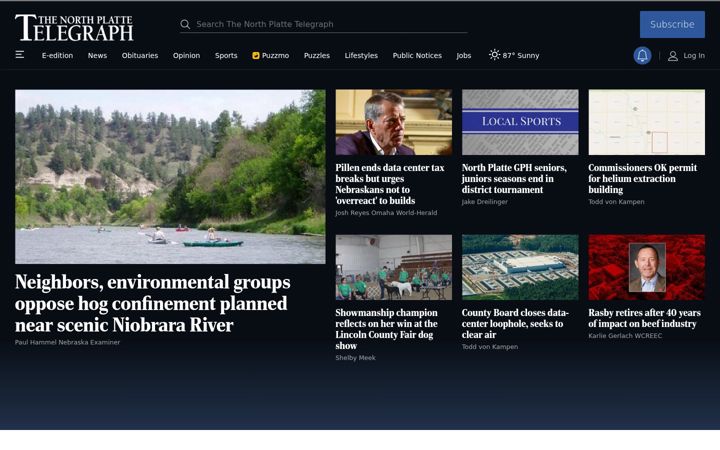Open the E-edition menu item
Image resolution: width=720 pixels, height=450 pixels.
click(x=57, y=56)
